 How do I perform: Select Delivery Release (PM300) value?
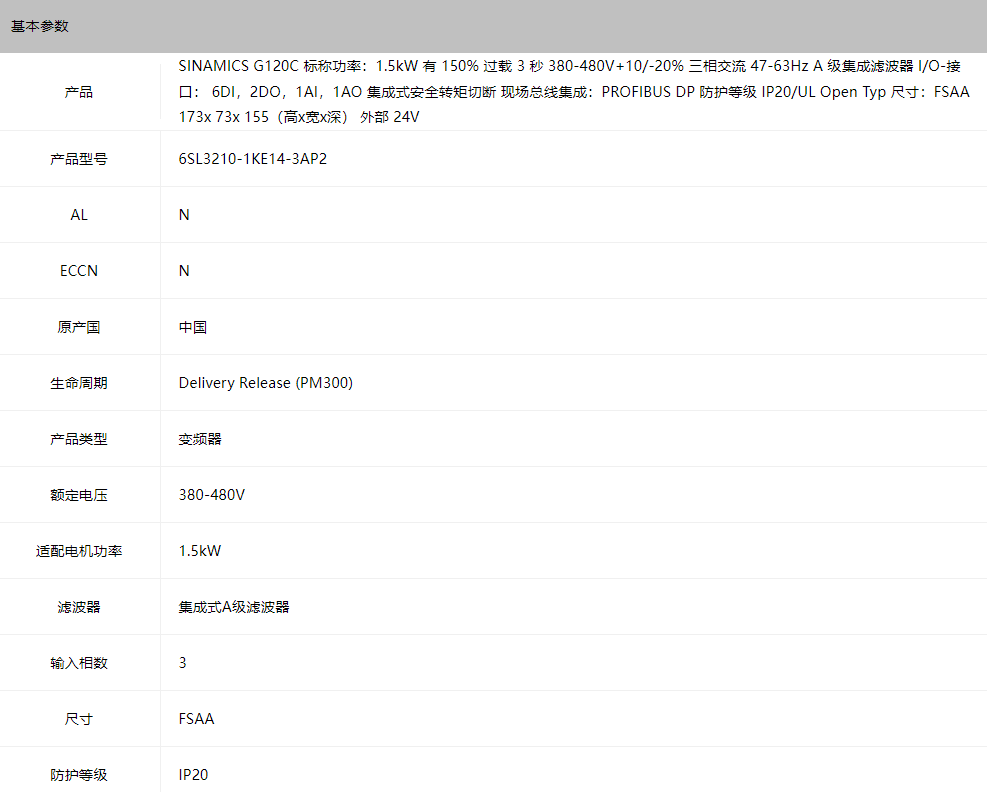[266, 383]
